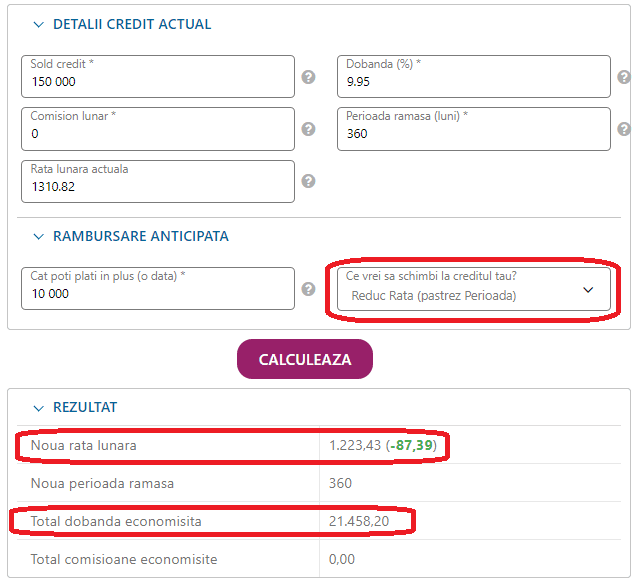
Task: Click help icon next to extra payment field
Action: [309, 289]
